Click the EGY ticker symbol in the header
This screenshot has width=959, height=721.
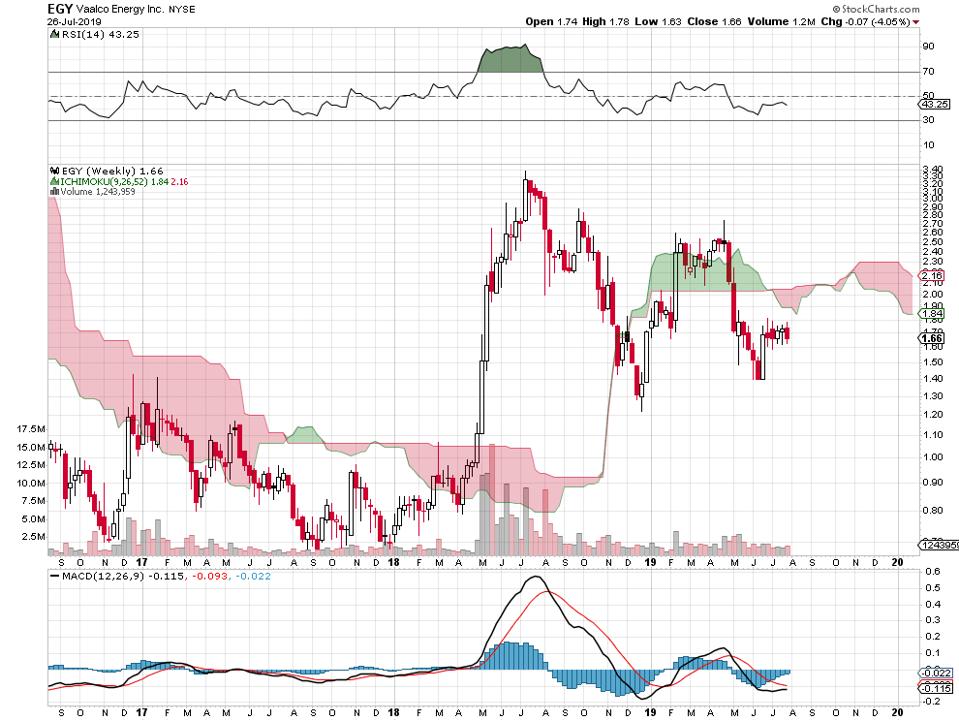coord(60,9)
